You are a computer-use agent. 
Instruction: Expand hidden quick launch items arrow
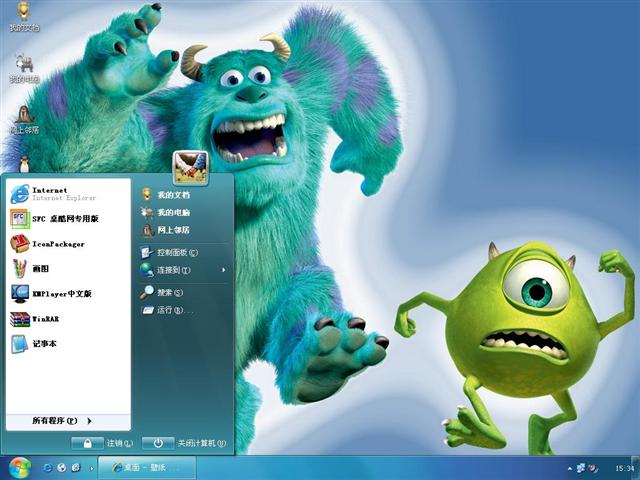point(91,469)
